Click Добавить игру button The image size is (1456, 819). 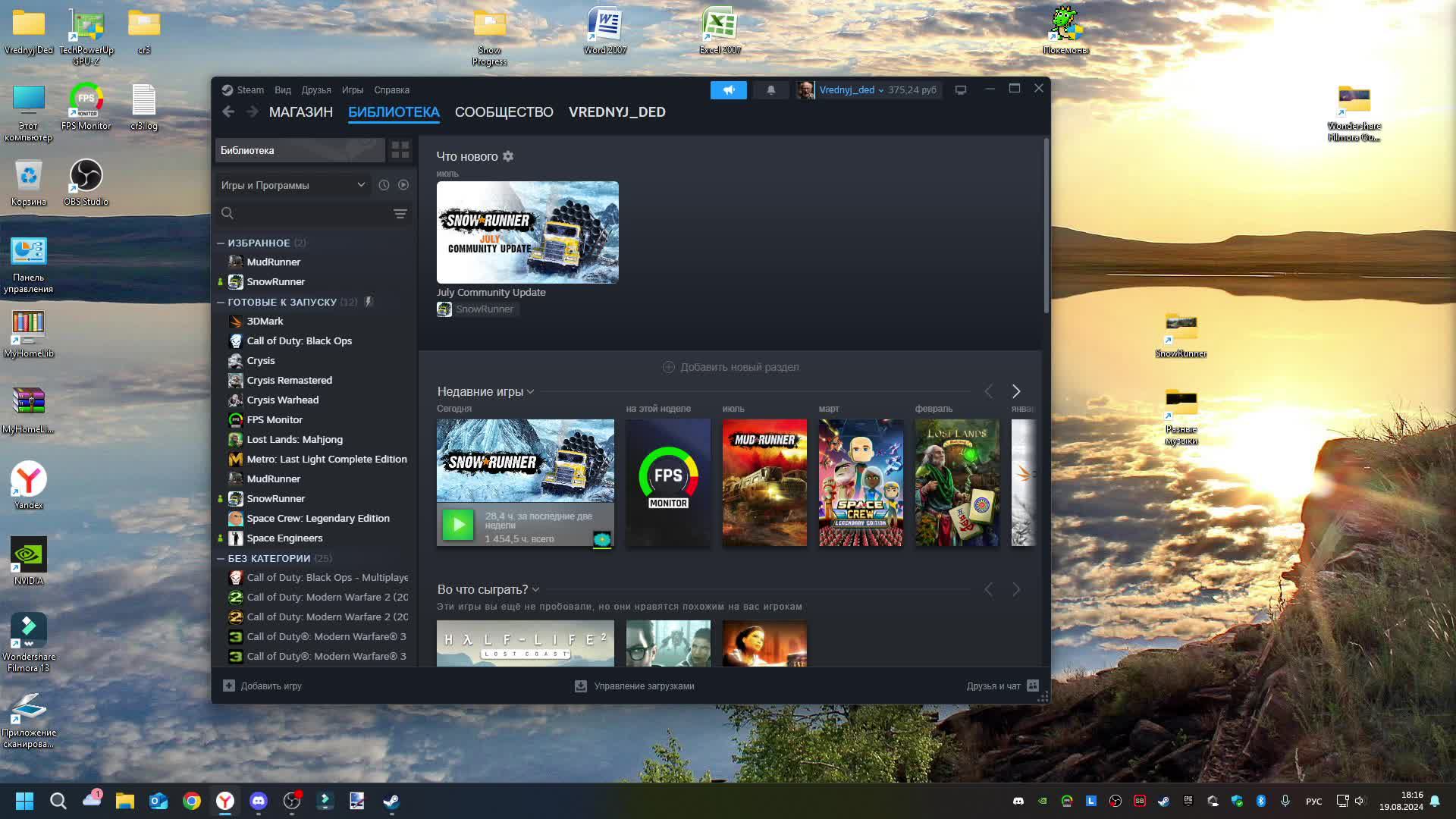click(x=262, y=686)
